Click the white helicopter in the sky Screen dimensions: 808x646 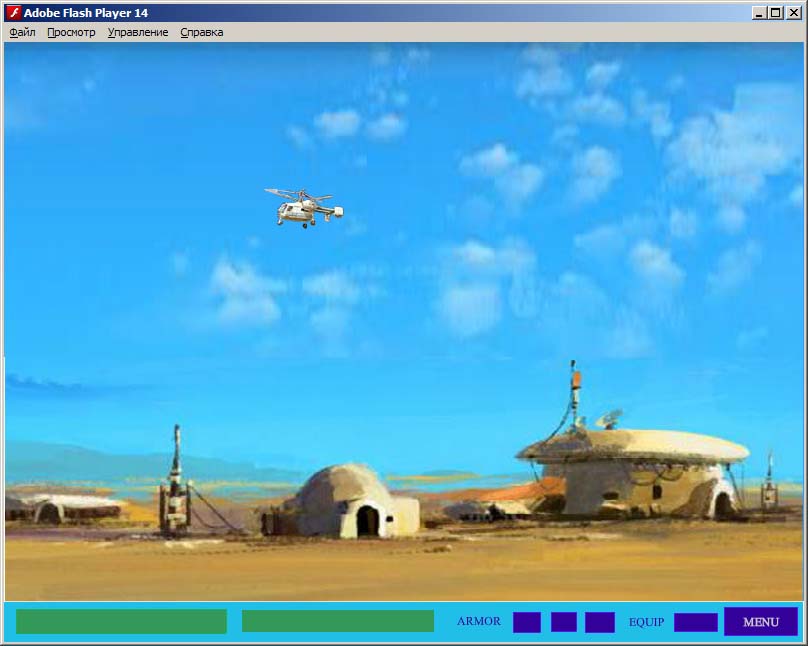coord(304,208)
